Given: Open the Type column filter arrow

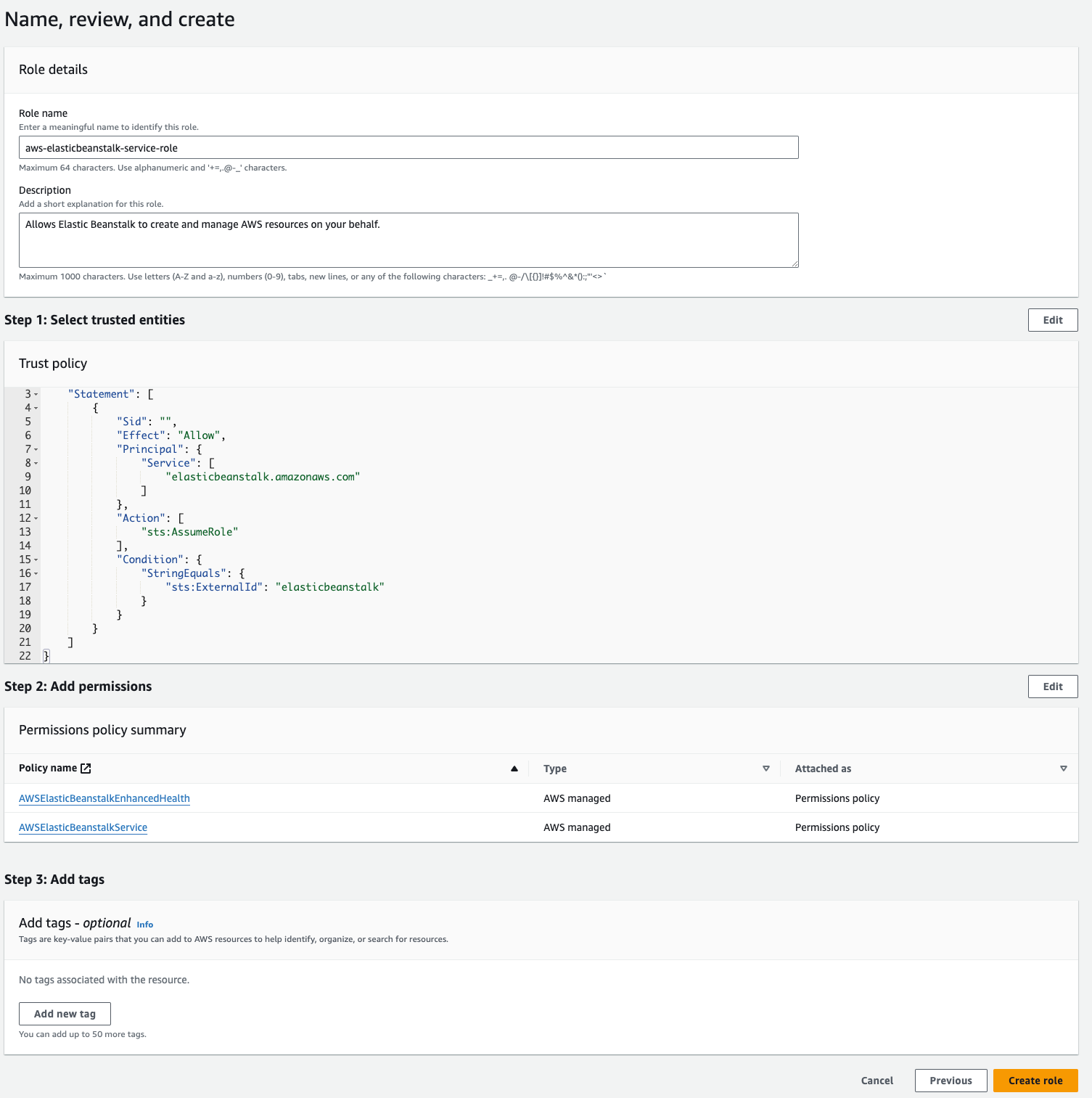Looking at the screenshot, I should point(765,769).
